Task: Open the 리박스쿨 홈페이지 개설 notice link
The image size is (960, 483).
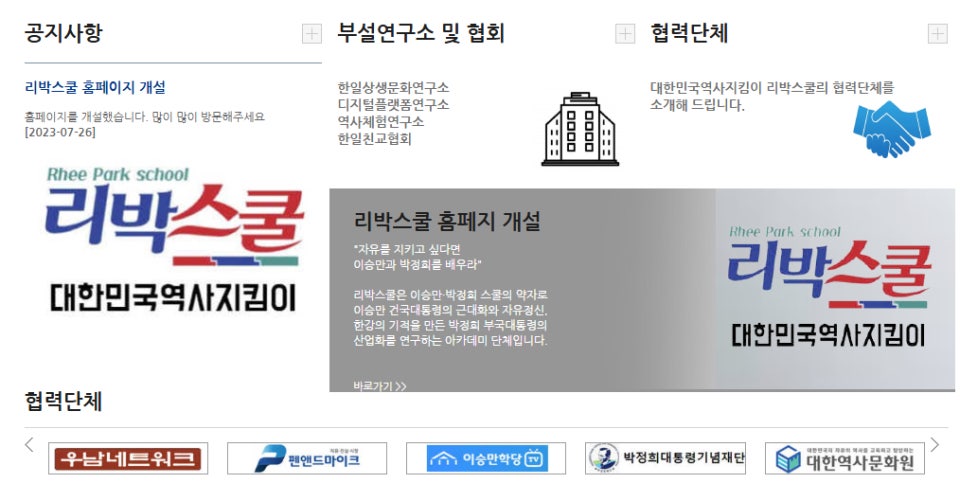Action: (x=95, y=88)
